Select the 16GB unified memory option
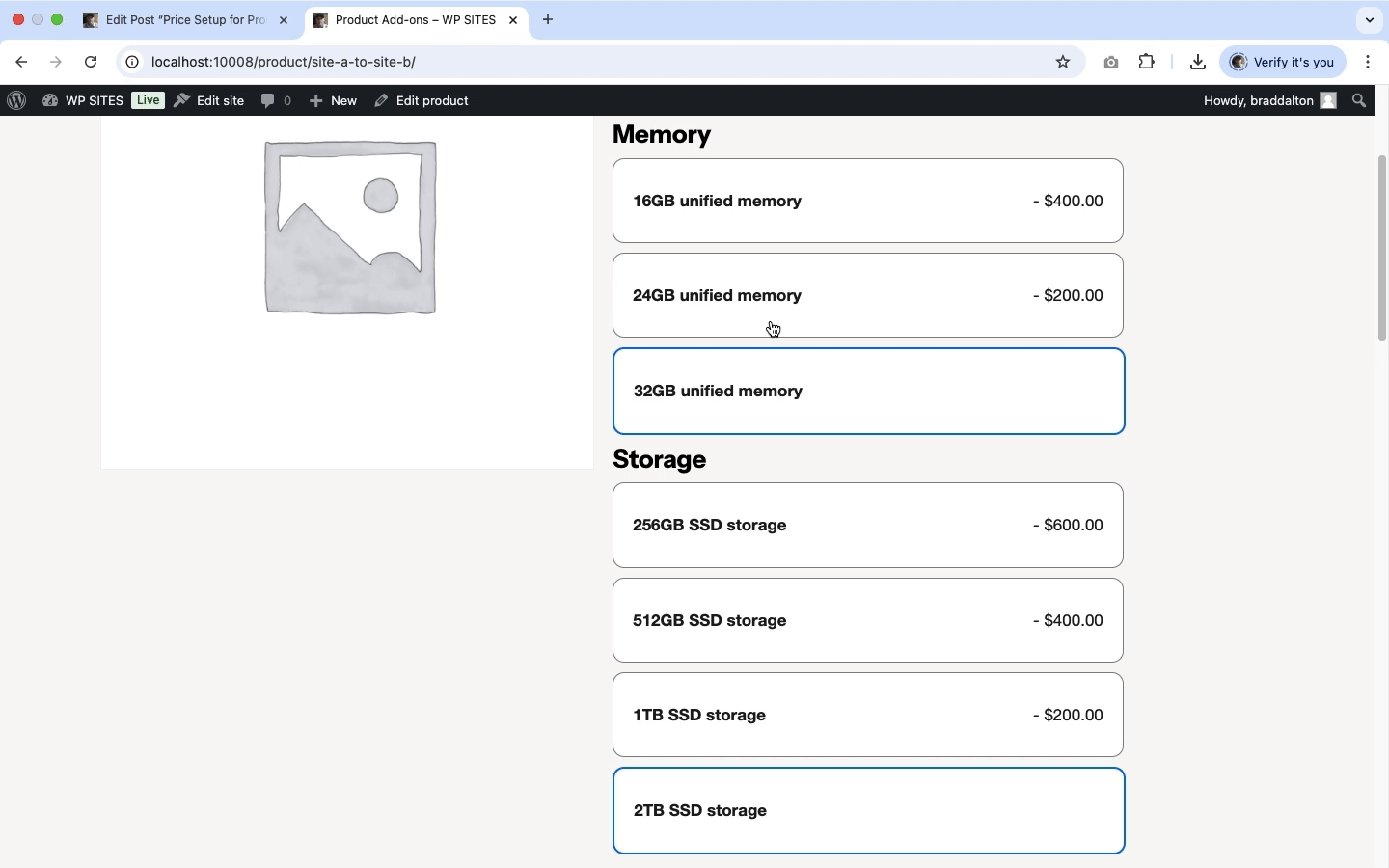The height and width of the screenshot is (868, 1389). [x=867, y=201]
